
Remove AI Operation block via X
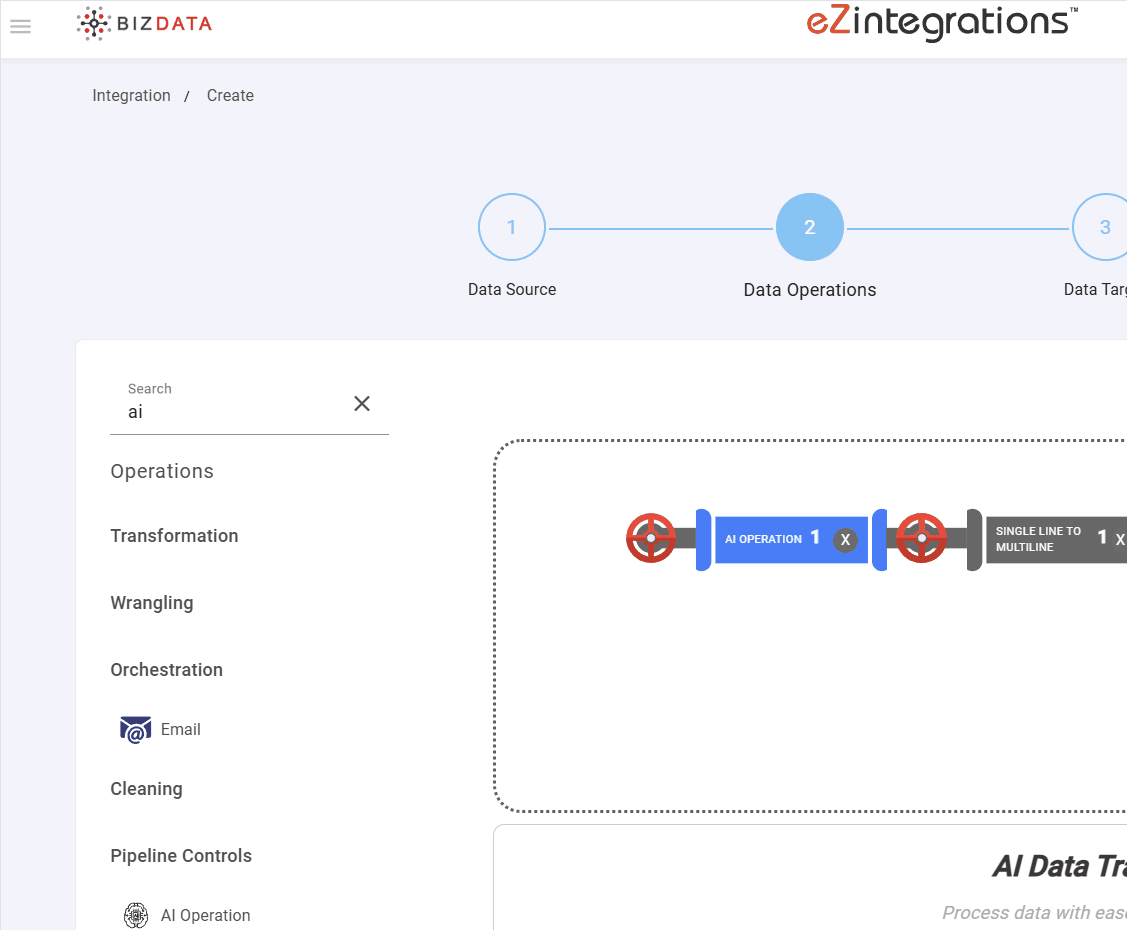(845, 540)
